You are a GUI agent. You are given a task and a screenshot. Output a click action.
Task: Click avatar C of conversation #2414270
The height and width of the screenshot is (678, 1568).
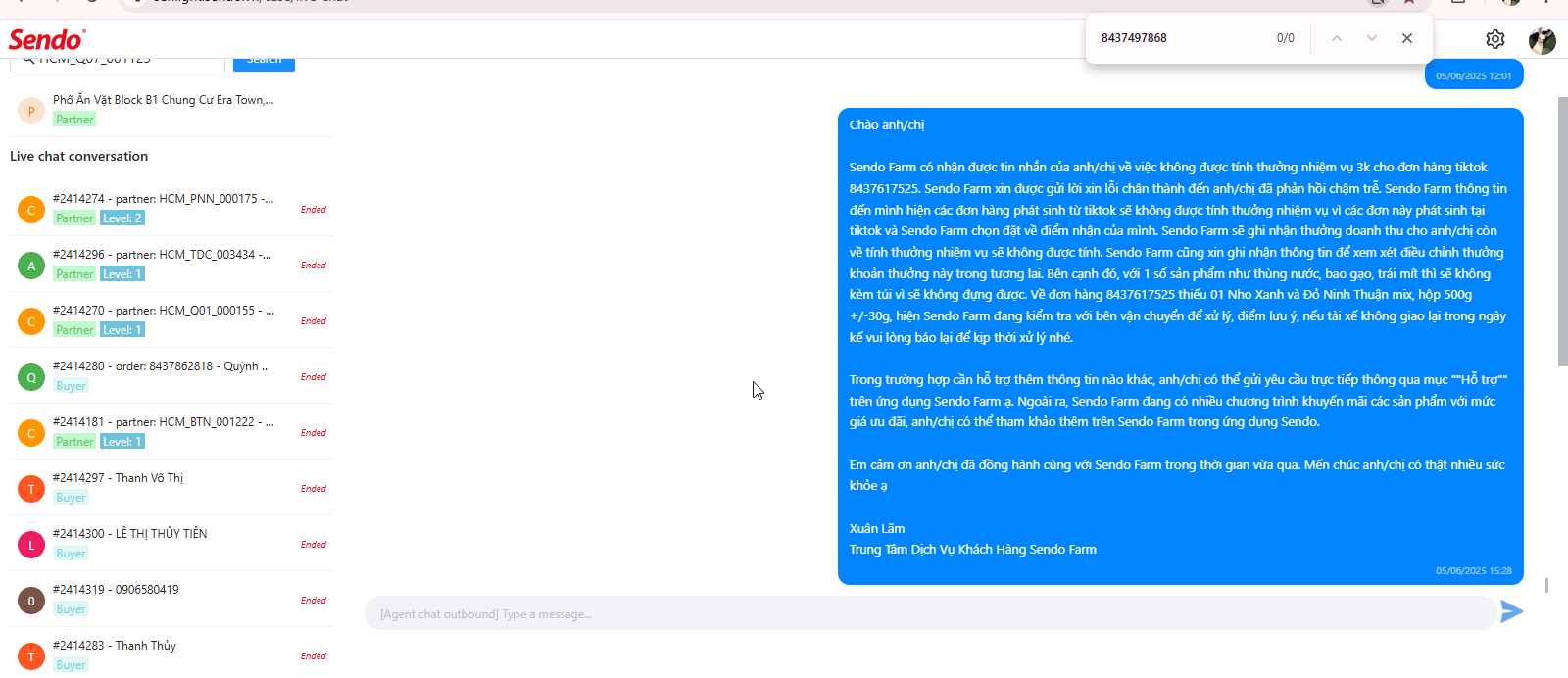[31, 321]
